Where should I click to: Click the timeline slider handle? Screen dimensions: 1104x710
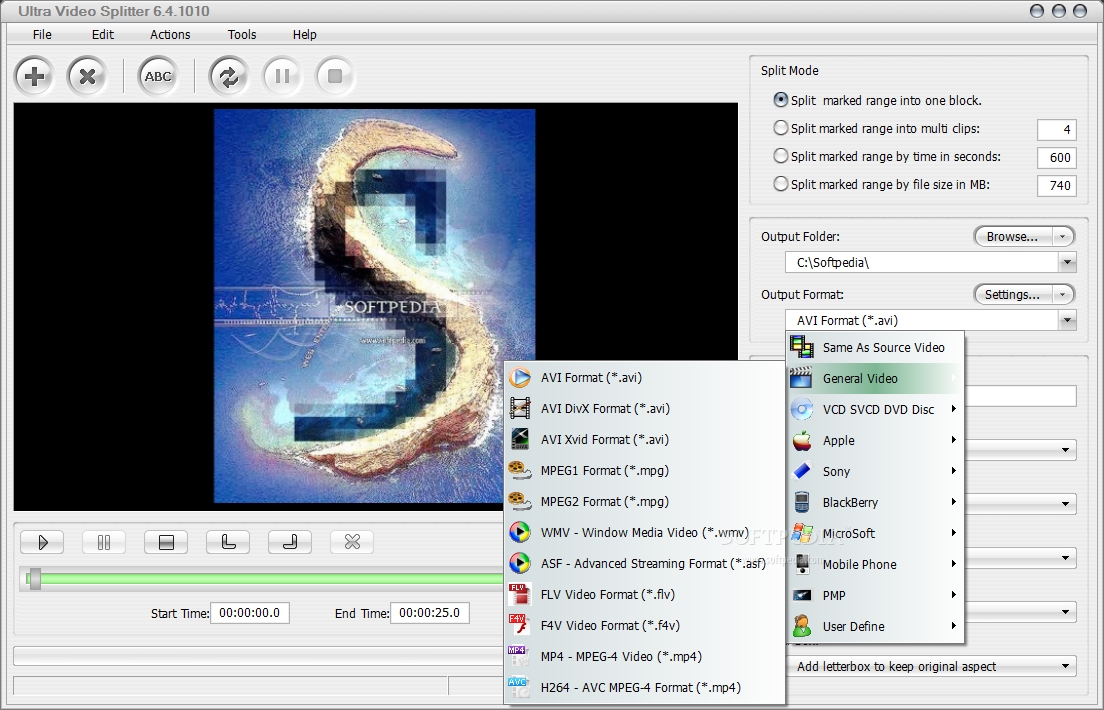[x=34, y=579]
